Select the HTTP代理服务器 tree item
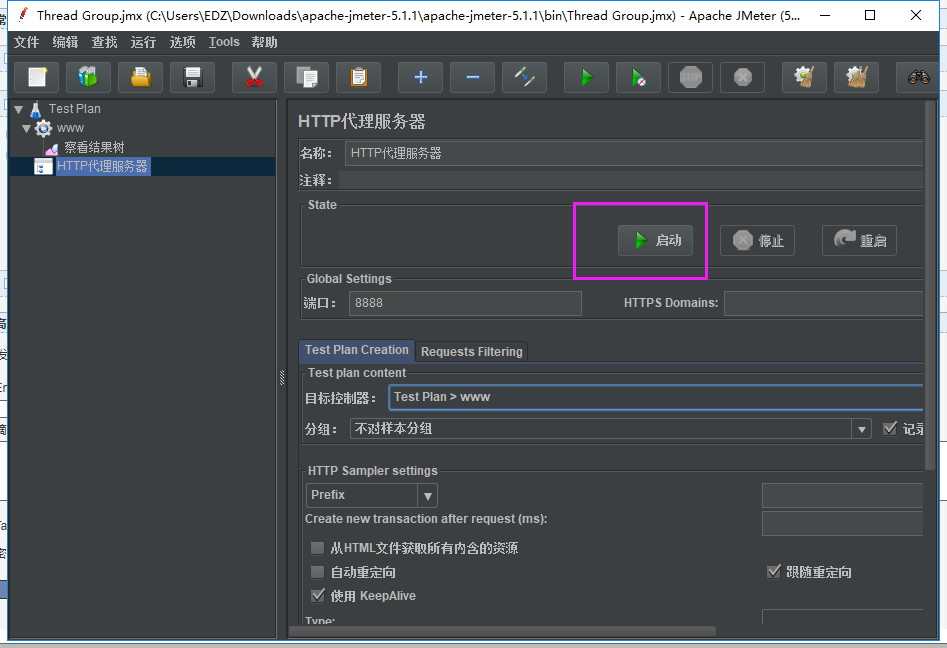947x648 pixels. [103, 167]
